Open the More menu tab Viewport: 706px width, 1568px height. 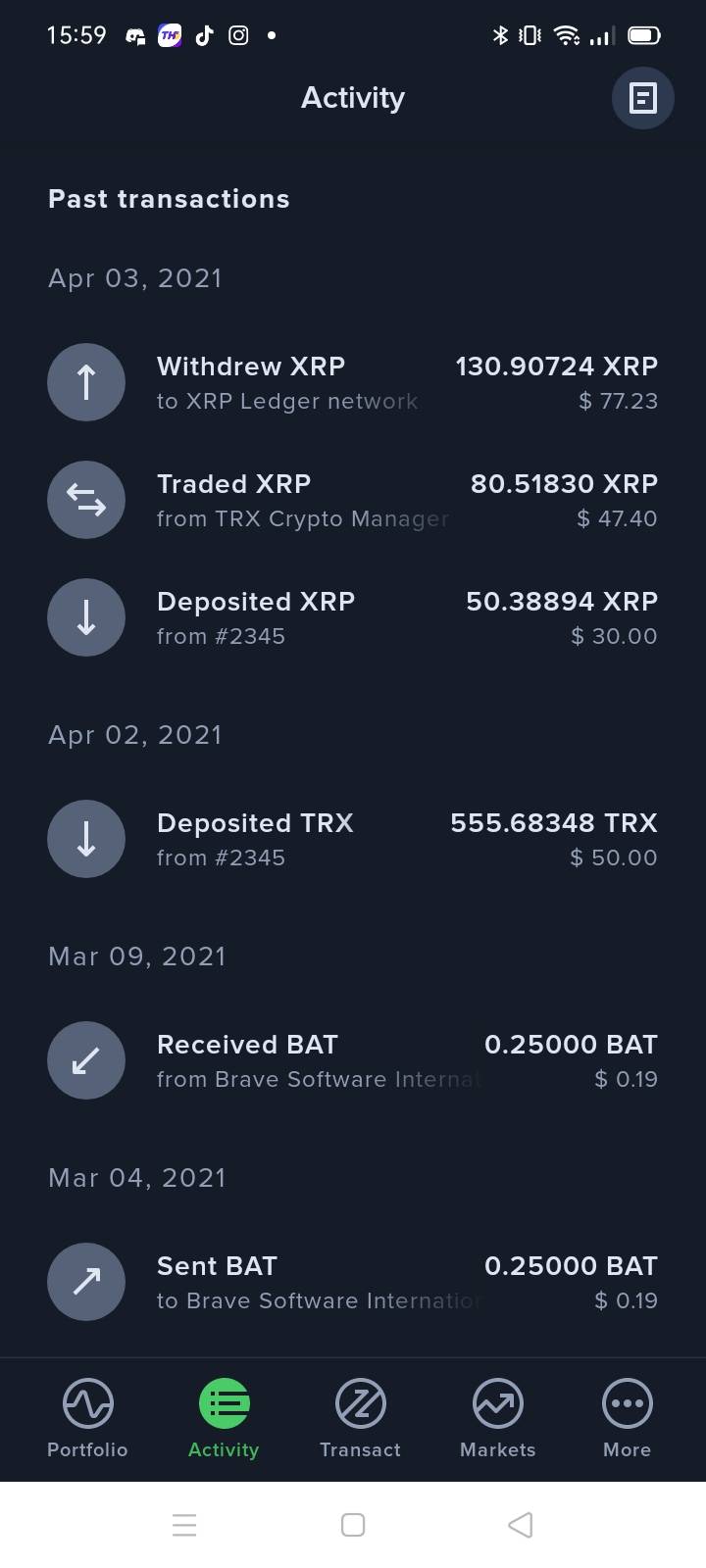[627, 1418]
